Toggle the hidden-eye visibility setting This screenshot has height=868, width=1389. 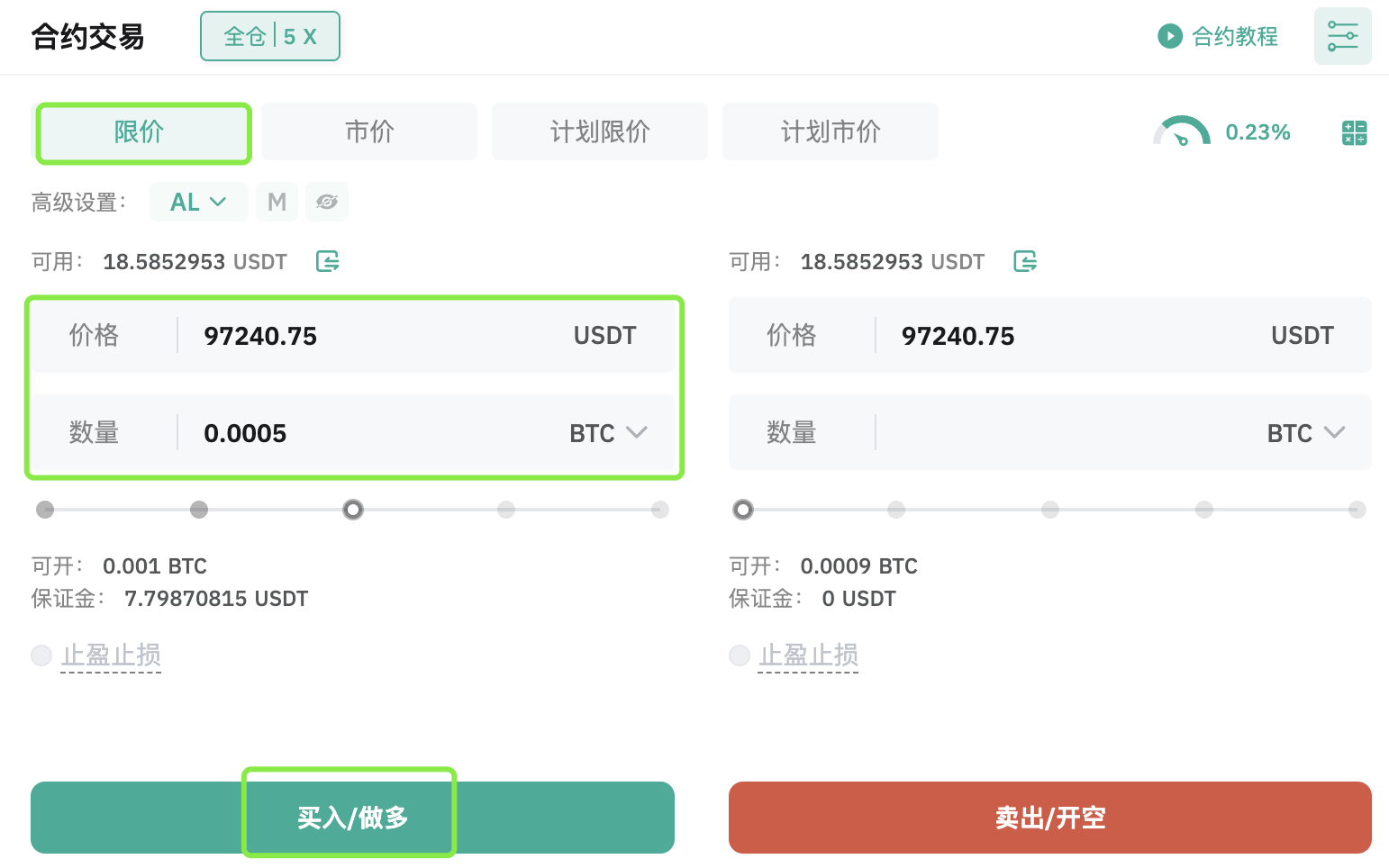(326, 202)
